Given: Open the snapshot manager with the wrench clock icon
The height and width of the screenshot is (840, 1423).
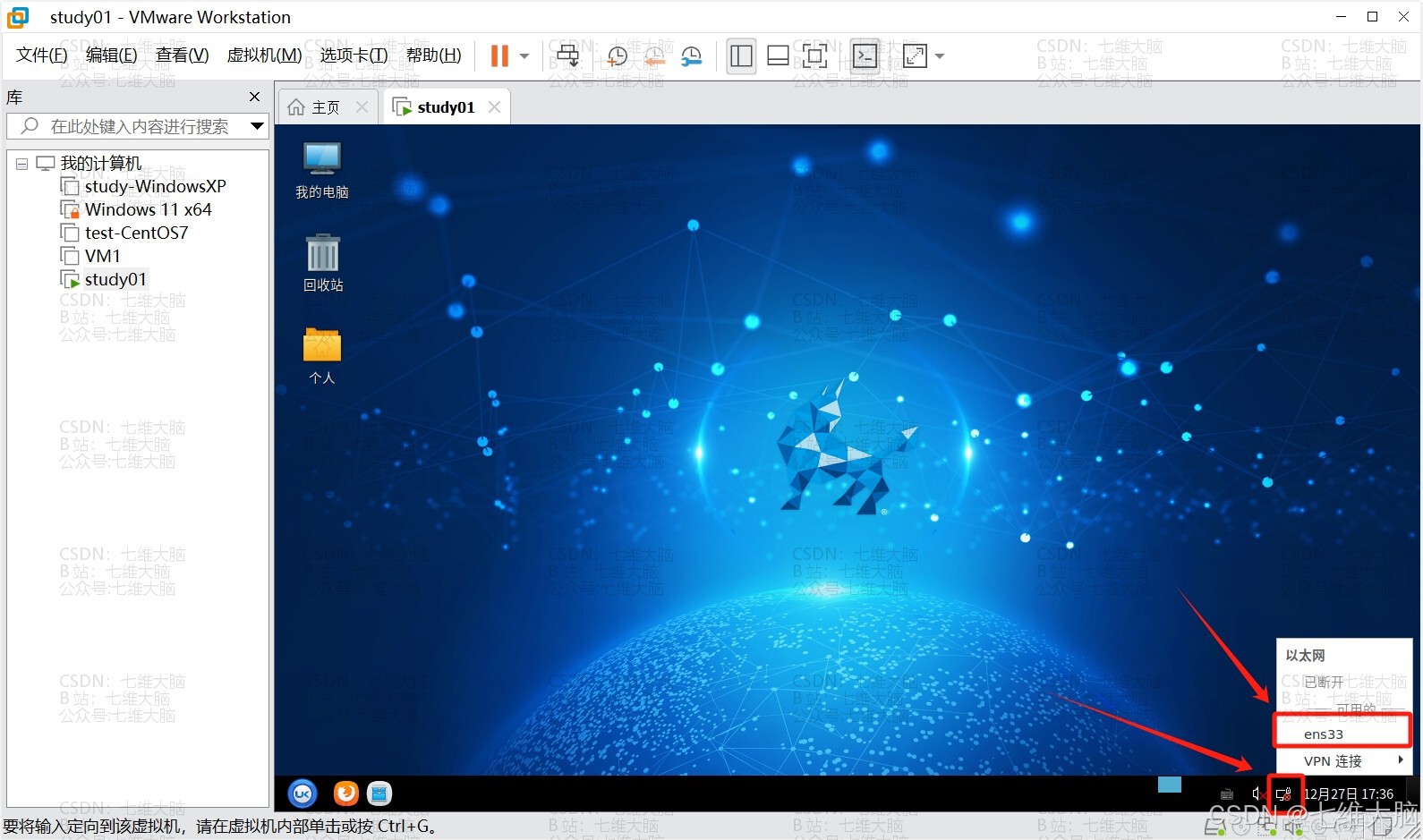Looking at the screenshot, I should point(692,55).
